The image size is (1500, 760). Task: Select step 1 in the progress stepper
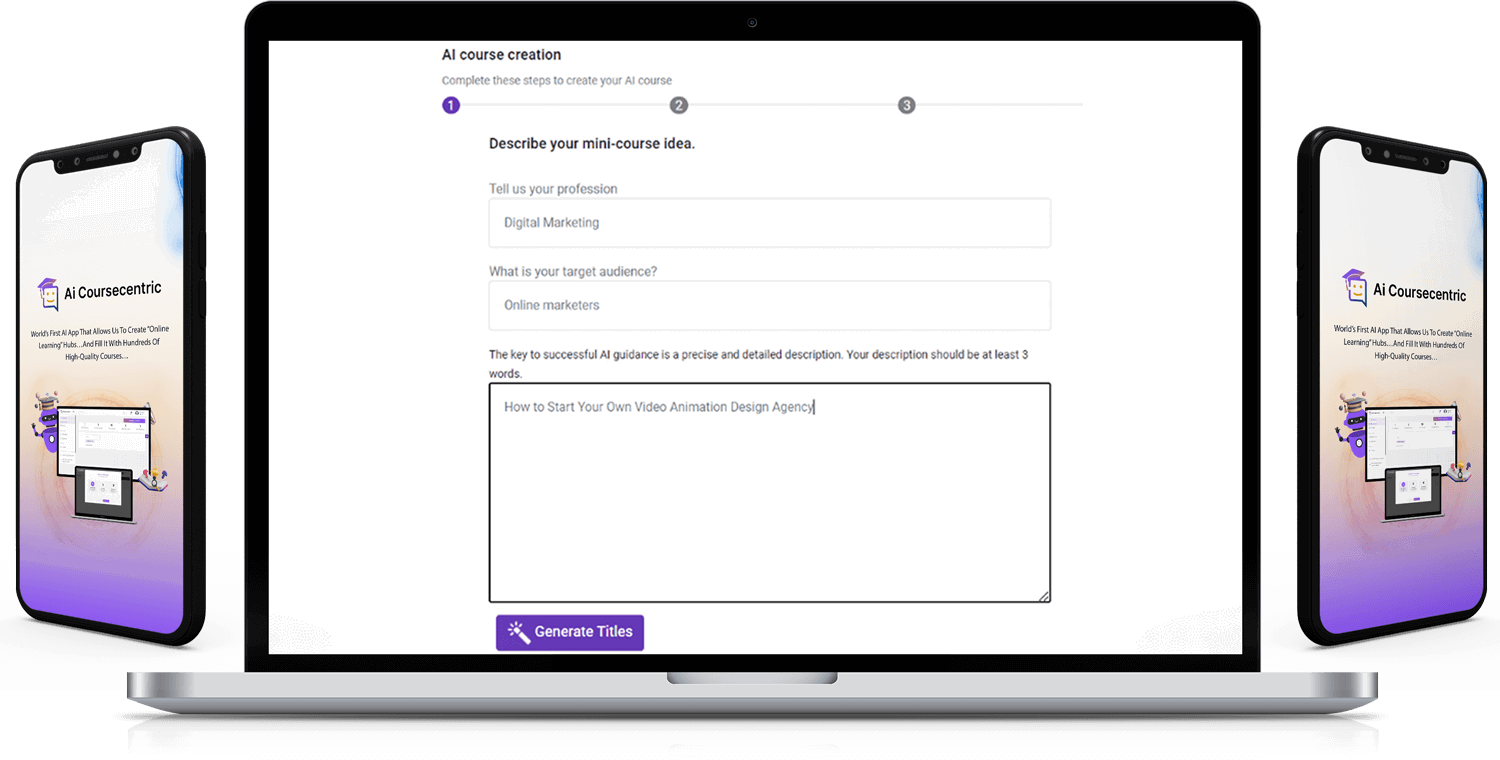[x=451, y=105]
